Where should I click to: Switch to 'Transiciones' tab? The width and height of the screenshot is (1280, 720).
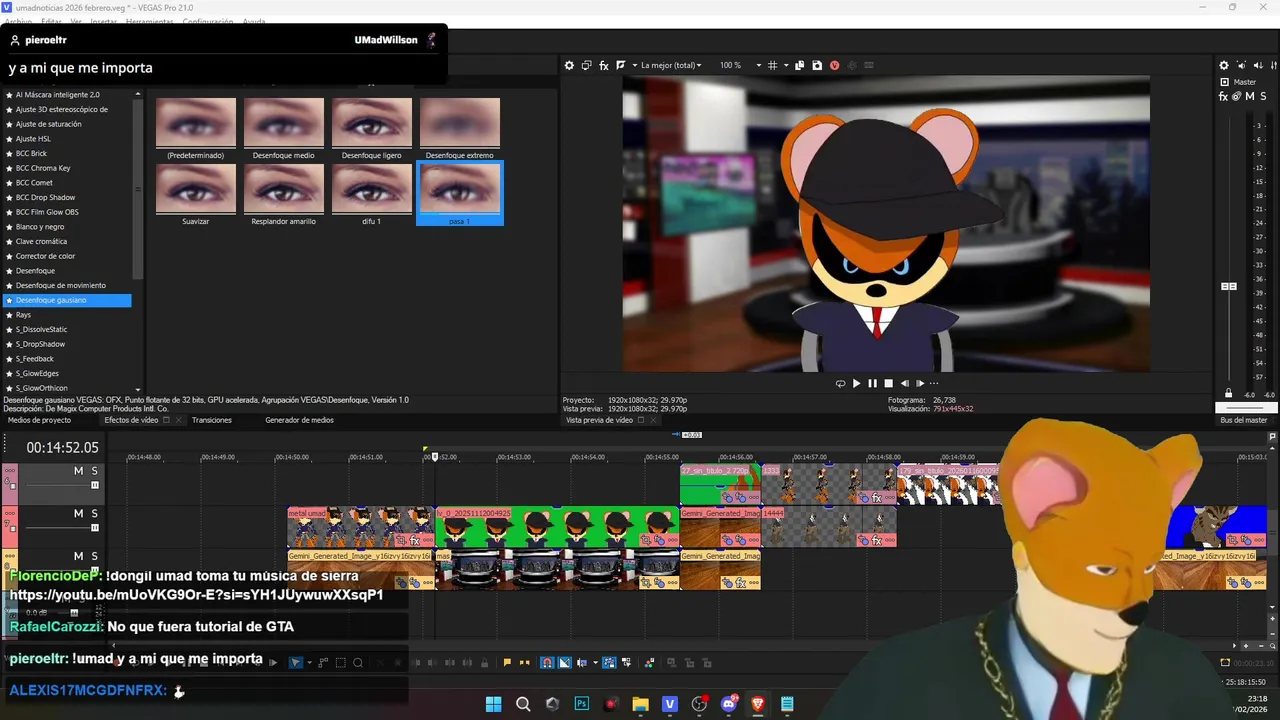(212, 420)
